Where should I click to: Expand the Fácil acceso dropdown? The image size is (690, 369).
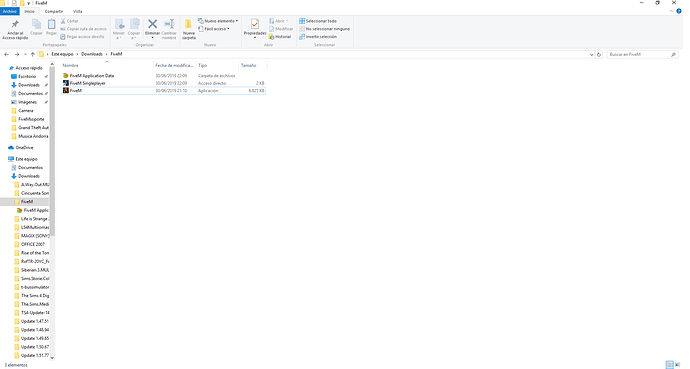214,29
